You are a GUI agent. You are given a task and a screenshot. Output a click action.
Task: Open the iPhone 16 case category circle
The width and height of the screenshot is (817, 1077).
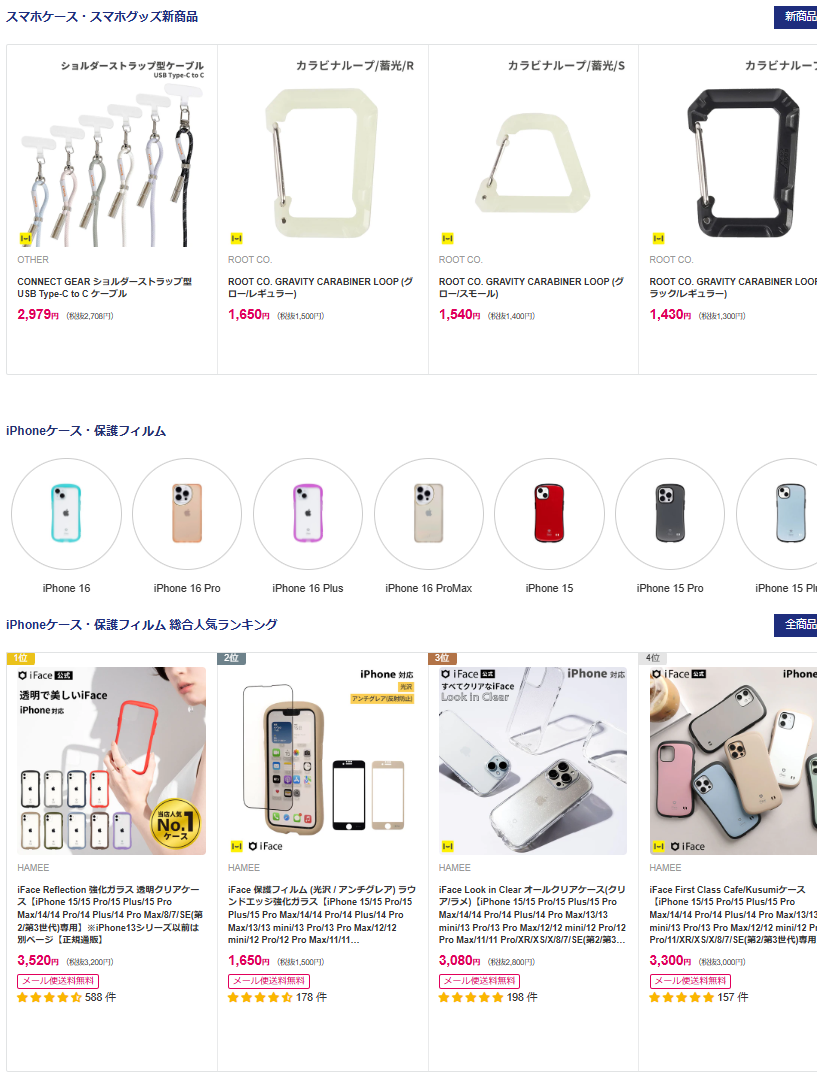click(66, 513)
